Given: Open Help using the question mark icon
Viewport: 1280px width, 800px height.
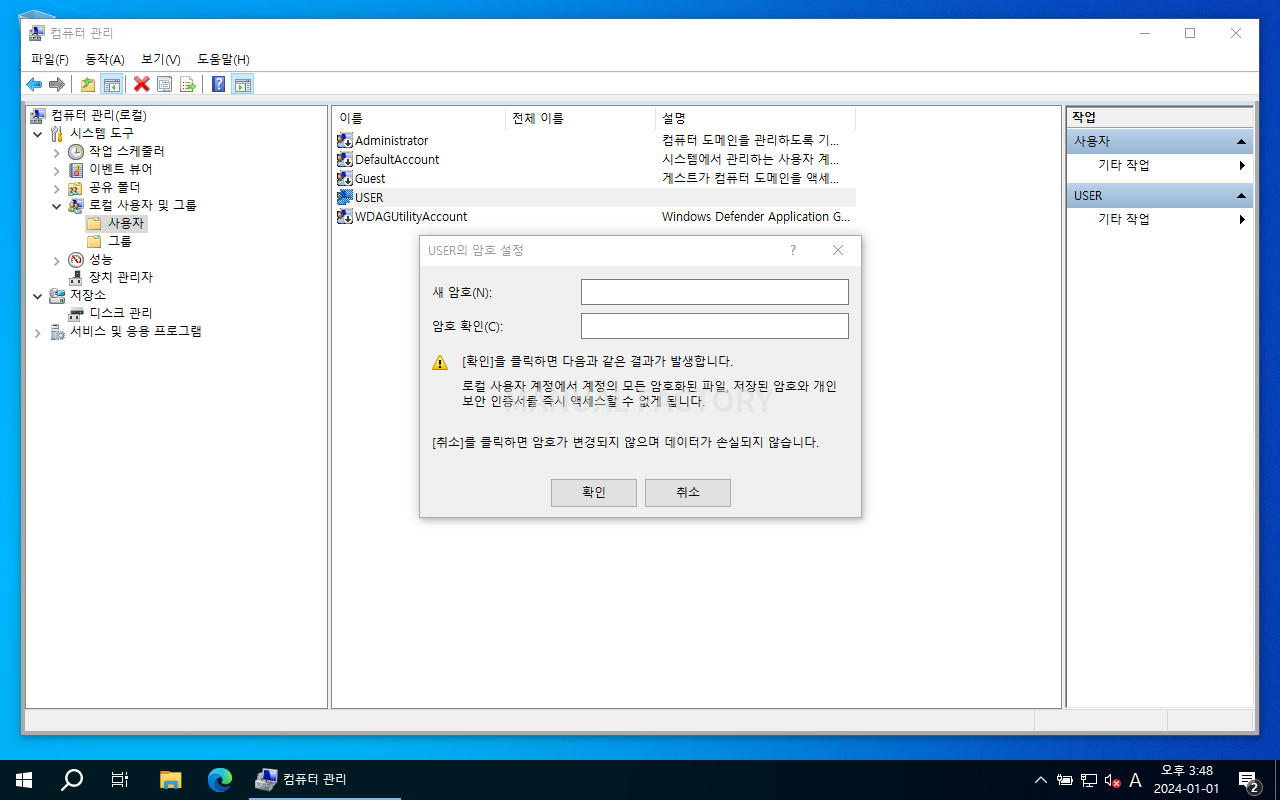Looking at the screenshot, I should 218,84.
